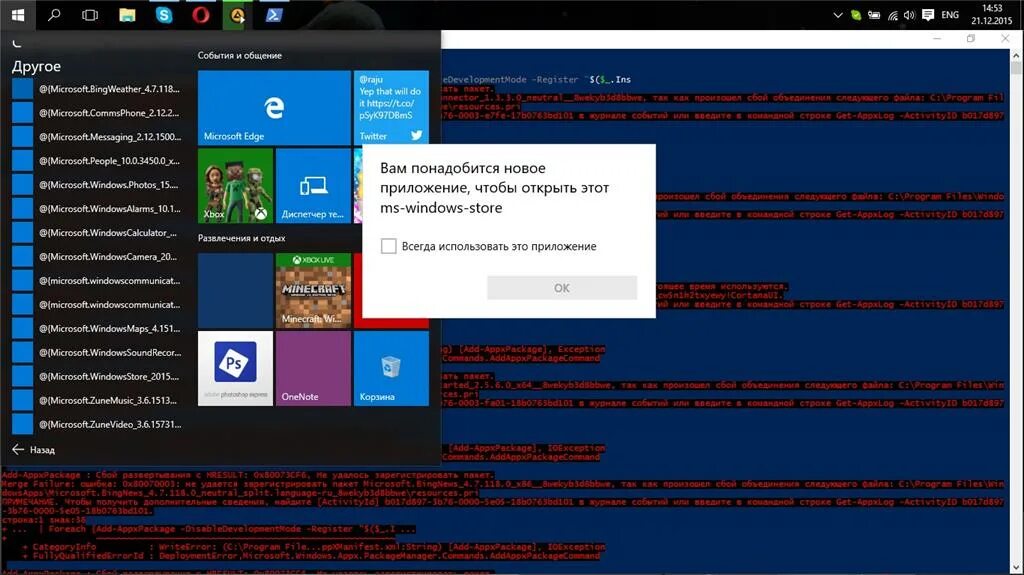This screenshot has width=1024, height=575.
Task: Open the Microsoft.CommsPhone_2.12.2 app entry
Action: [x=97, y=113]
